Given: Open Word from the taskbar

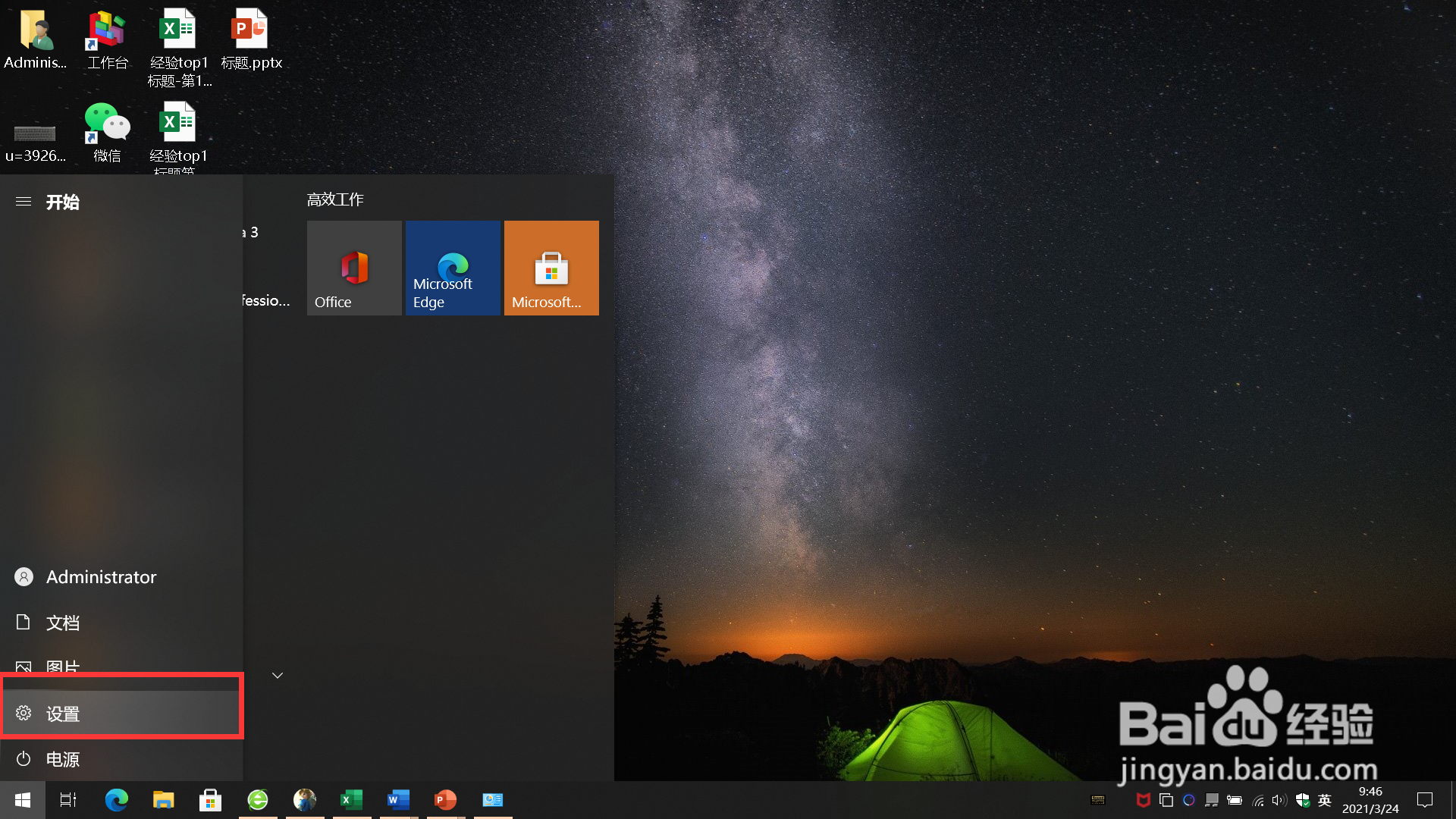Looking at the screenshot, I should point(398,799).
